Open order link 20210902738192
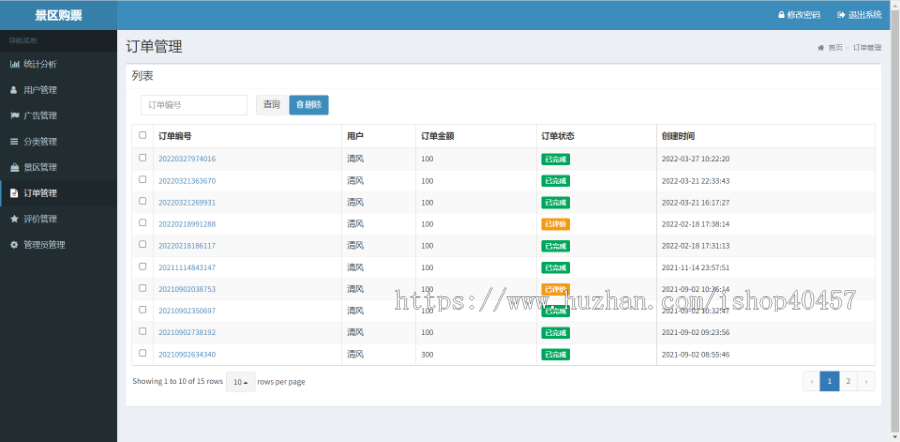Image resolution: width=900 pixels, height=442 pixels. click(x=187, y=332)
